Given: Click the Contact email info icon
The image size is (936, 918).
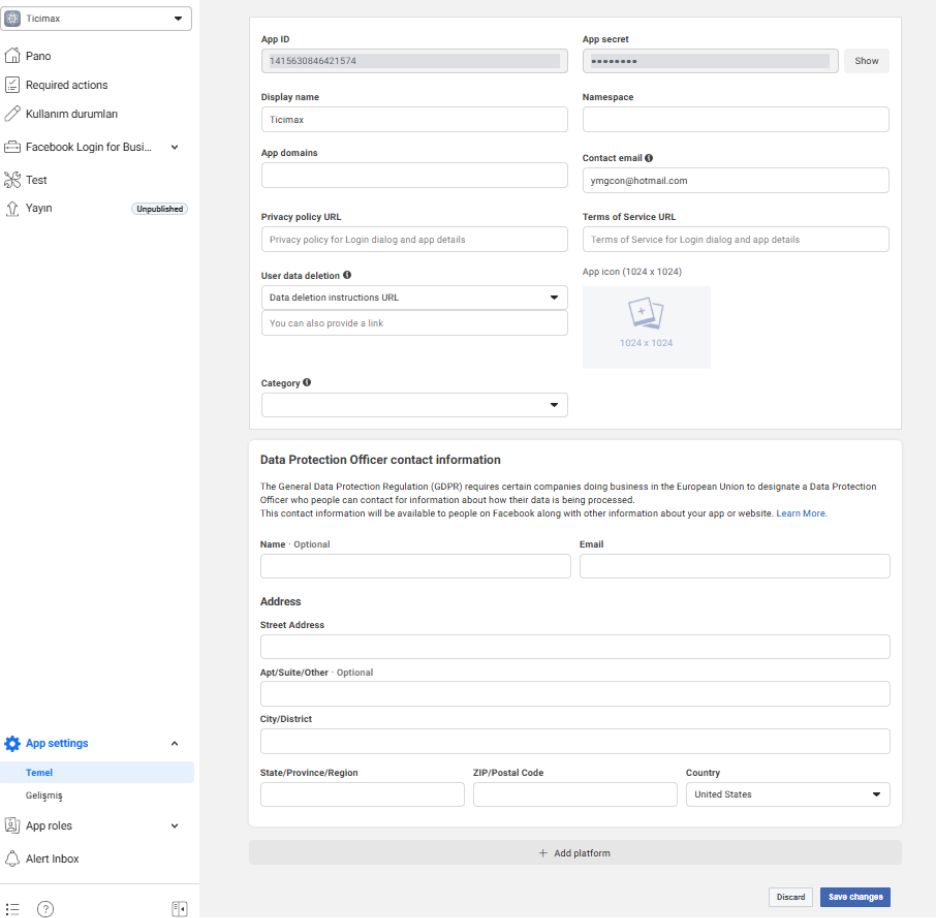Looking at the screenshot, I should point(649,158).
